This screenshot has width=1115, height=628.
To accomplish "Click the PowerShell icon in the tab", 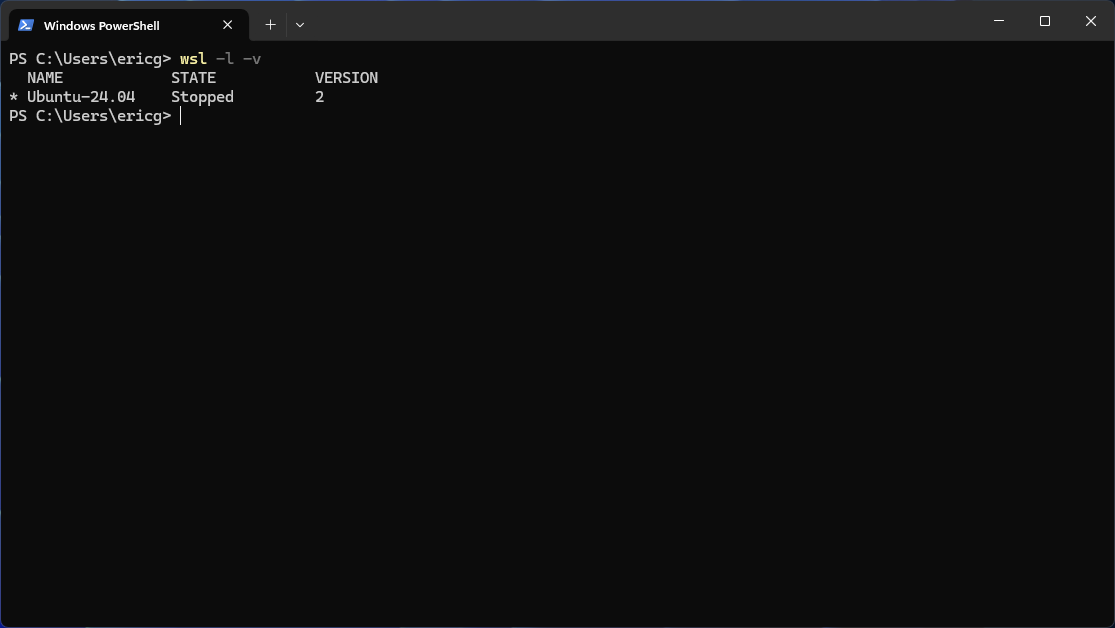I will coord(26,25).
